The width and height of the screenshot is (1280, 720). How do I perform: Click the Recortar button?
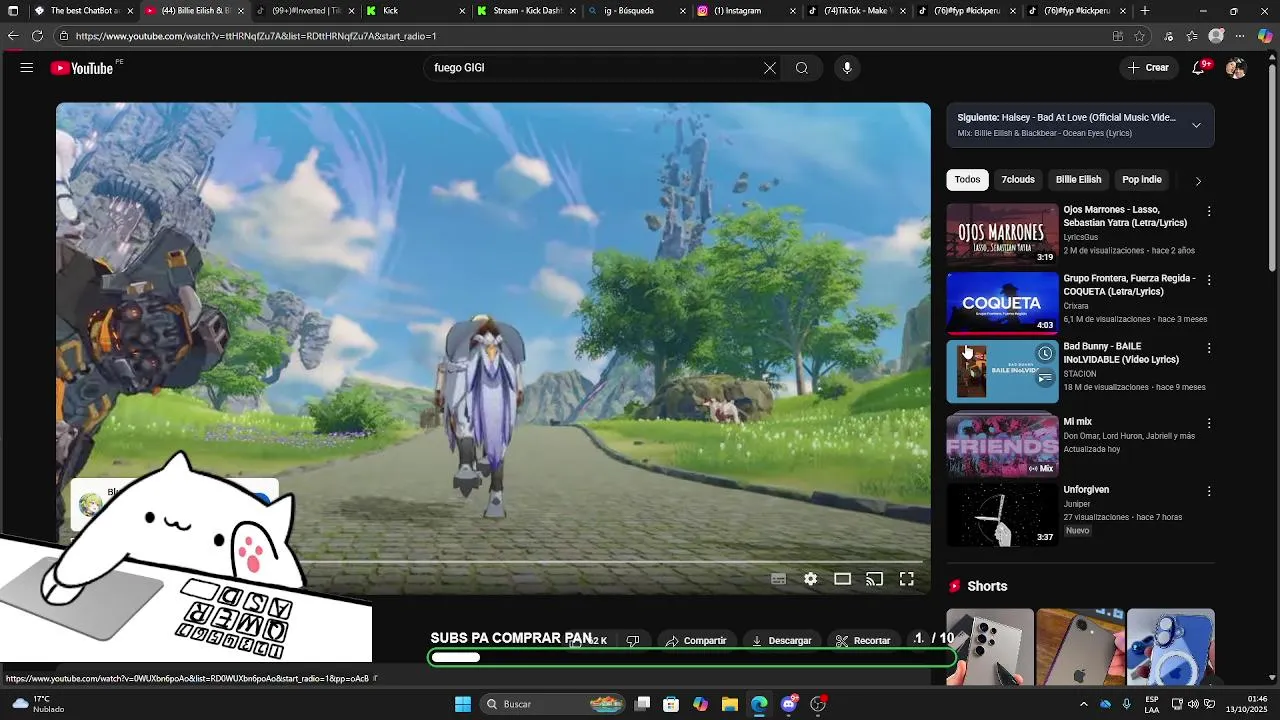tap(863, 641)
